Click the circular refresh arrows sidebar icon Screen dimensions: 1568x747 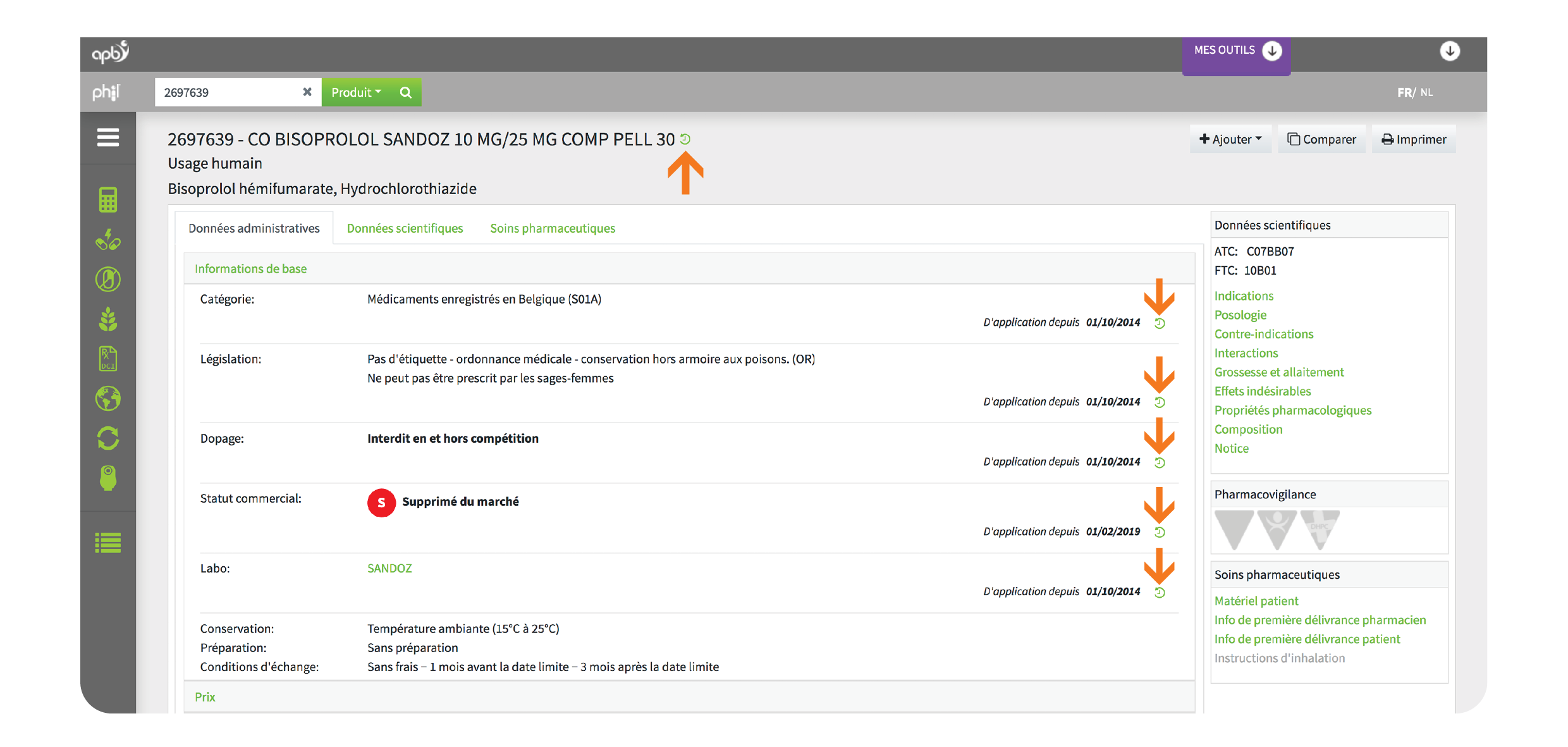[108, 438]
